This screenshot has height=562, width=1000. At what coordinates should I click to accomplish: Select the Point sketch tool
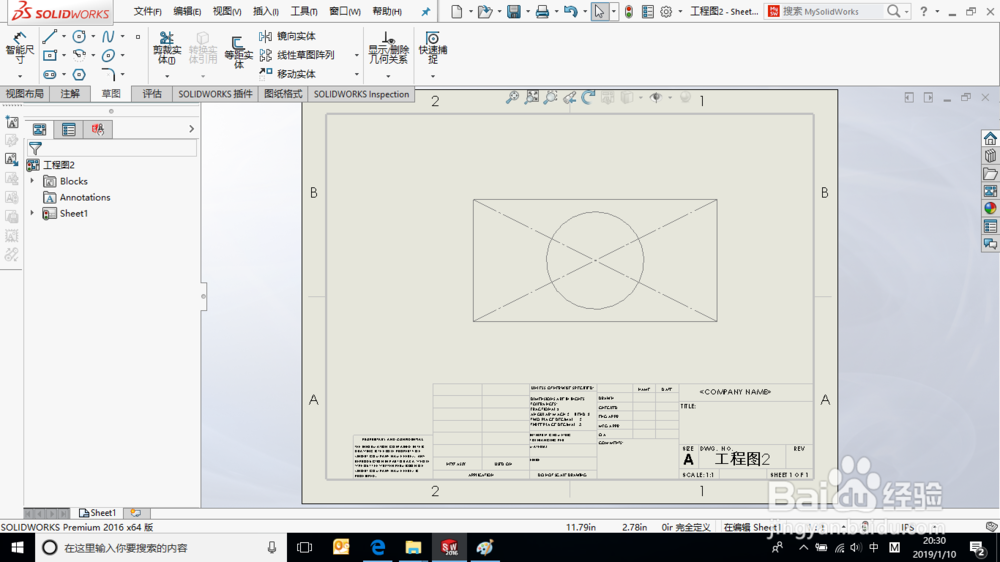(138, 37)
